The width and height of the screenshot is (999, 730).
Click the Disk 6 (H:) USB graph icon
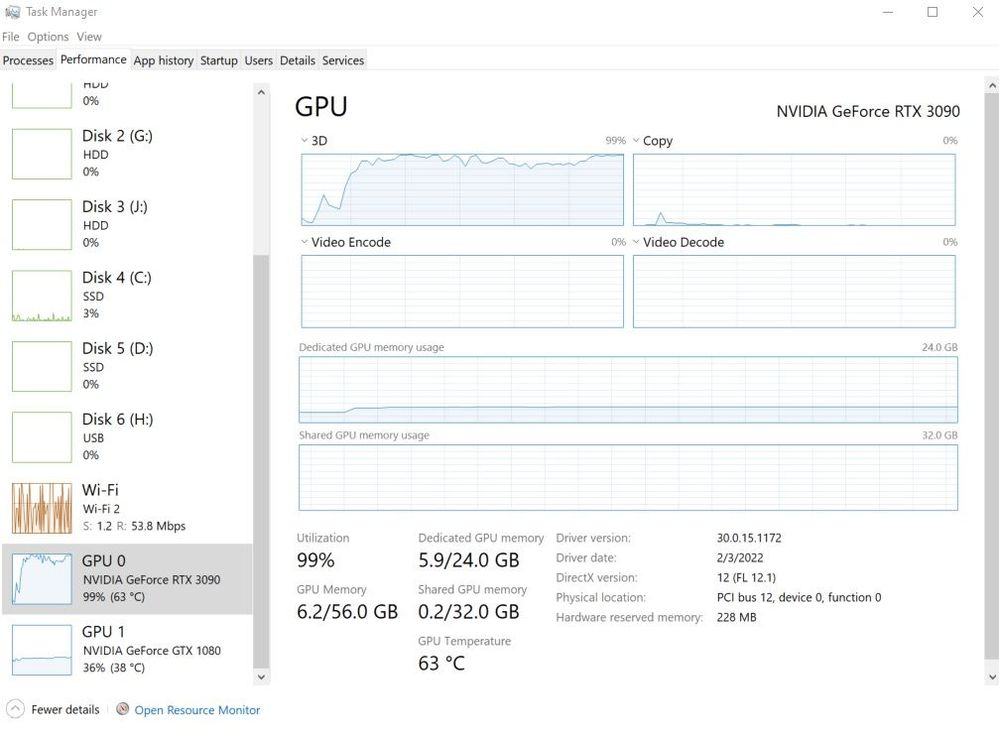(42, 437)
